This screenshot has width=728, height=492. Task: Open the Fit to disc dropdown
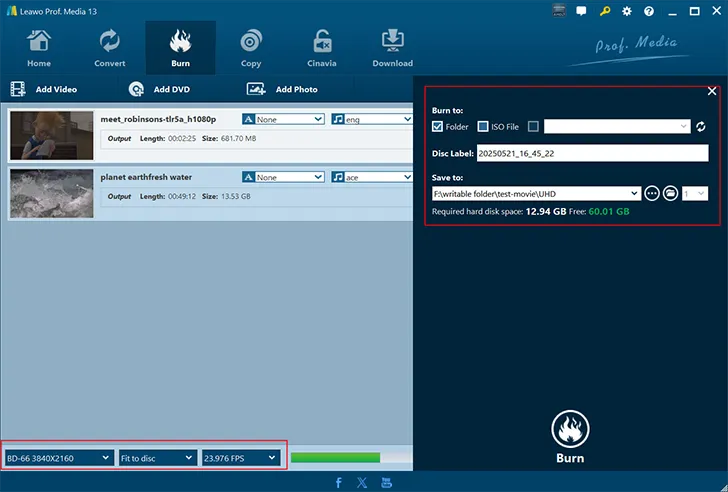coord(157,458)
